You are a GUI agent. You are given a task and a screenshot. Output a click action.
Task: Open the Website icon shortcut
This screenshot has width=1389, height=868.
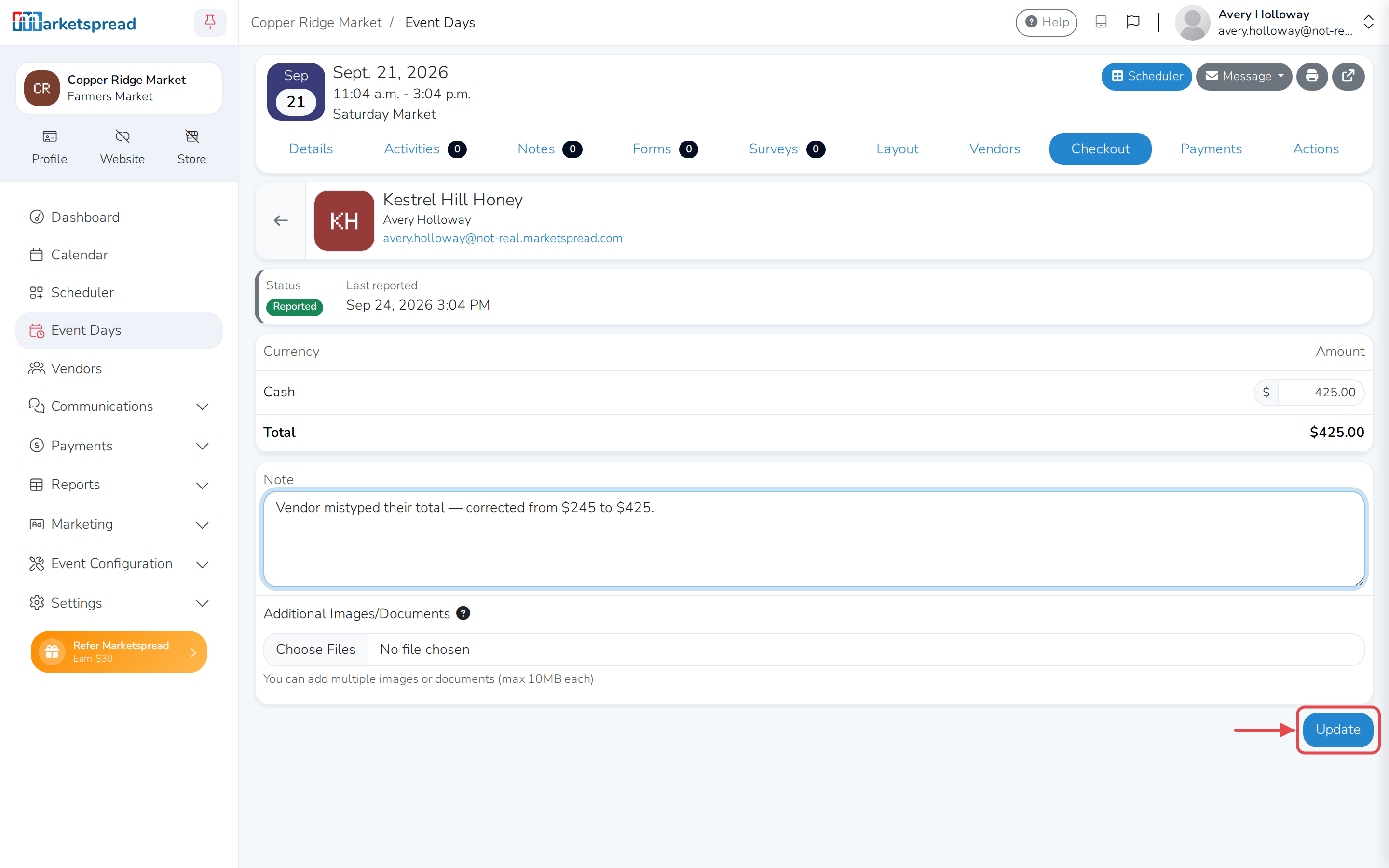coord(122,147)
